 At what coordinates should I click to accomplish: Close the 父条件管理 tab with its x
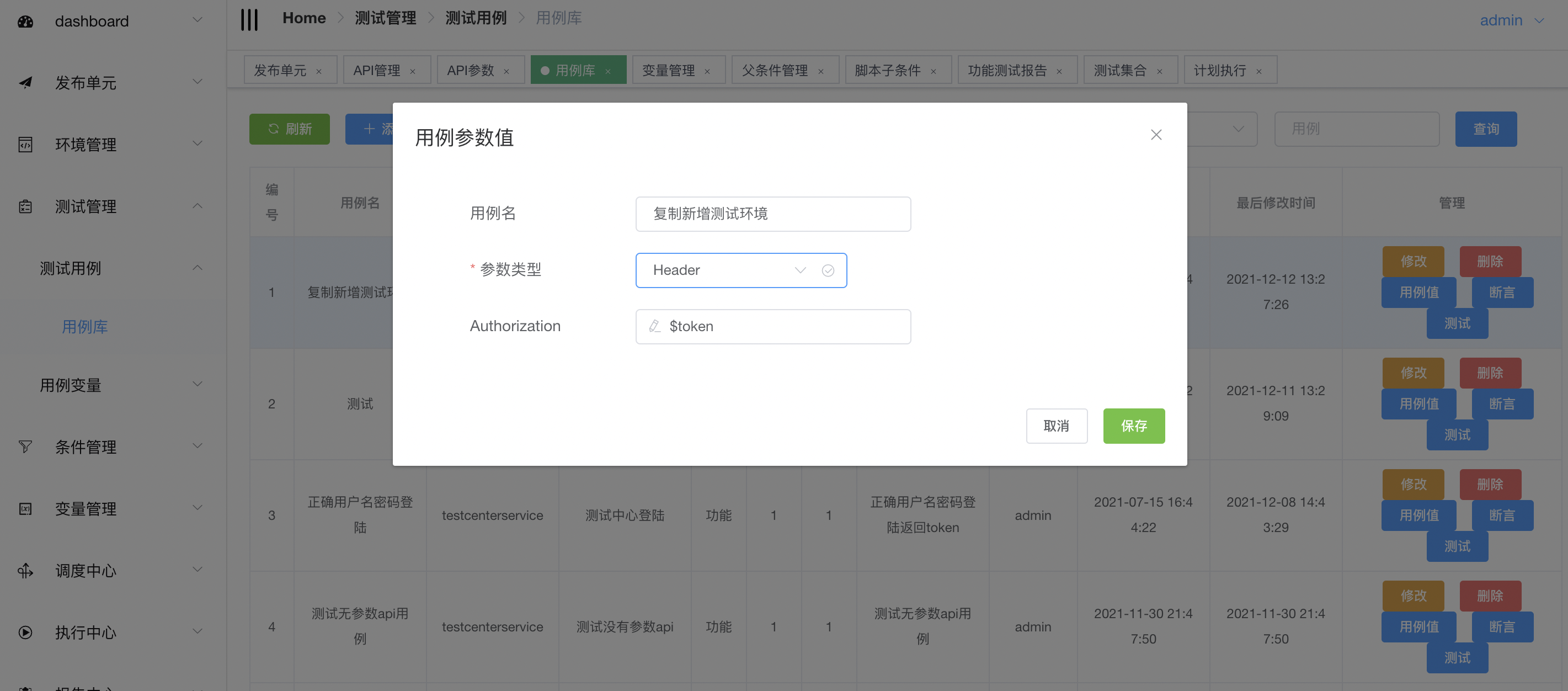pos(820,71)
